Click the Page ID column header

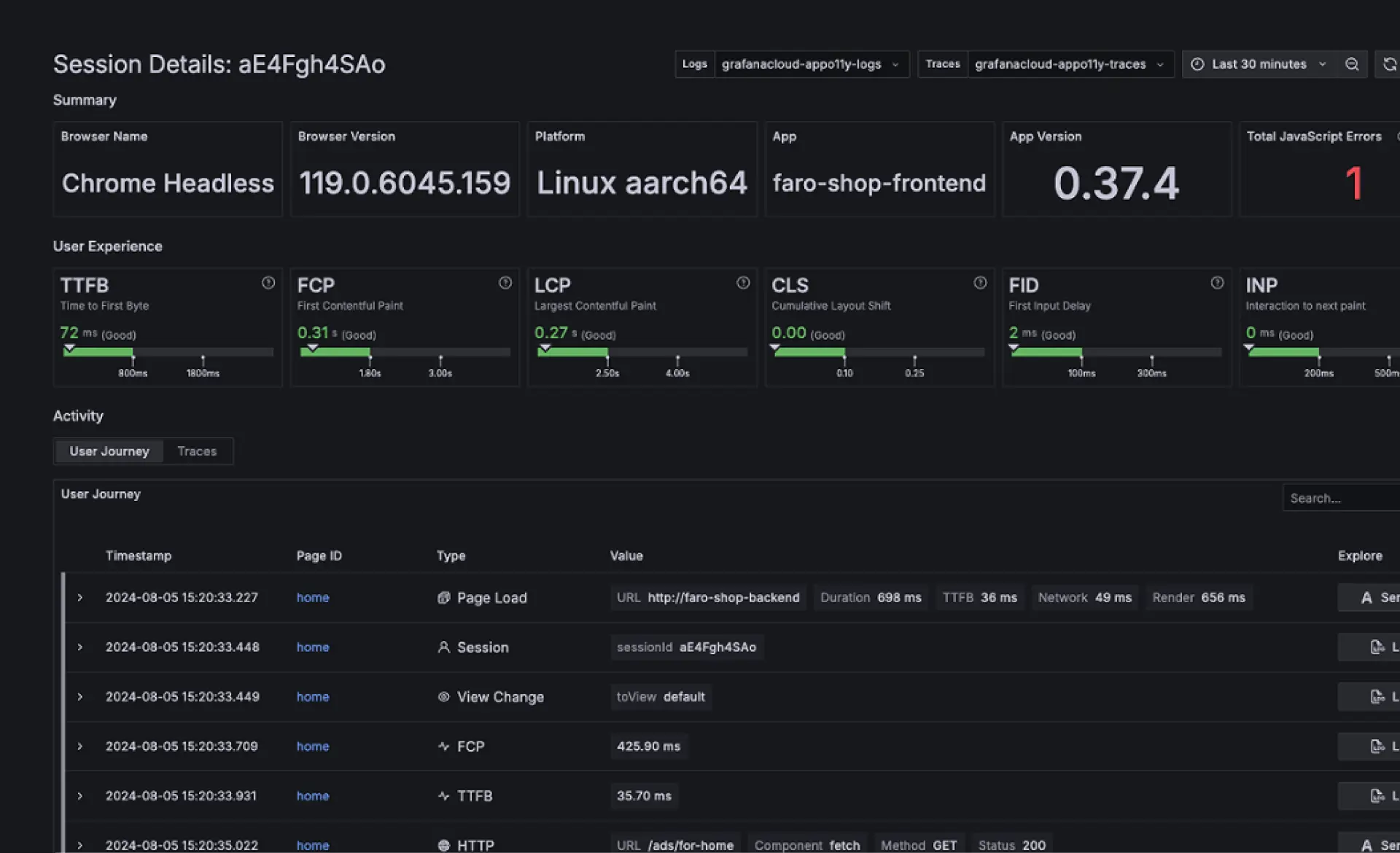click(x=319, y=556)
